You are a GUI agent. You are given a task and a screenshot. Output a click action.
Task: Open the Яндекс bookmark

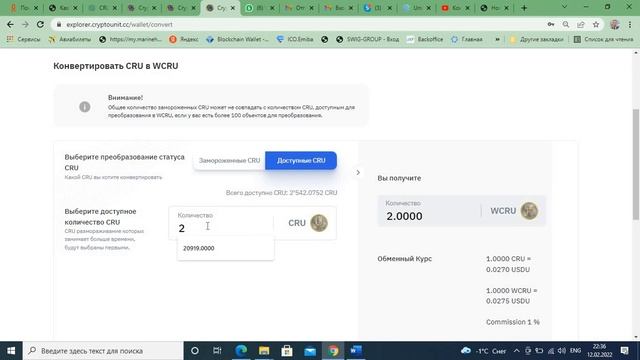click(x=184, y=40)
